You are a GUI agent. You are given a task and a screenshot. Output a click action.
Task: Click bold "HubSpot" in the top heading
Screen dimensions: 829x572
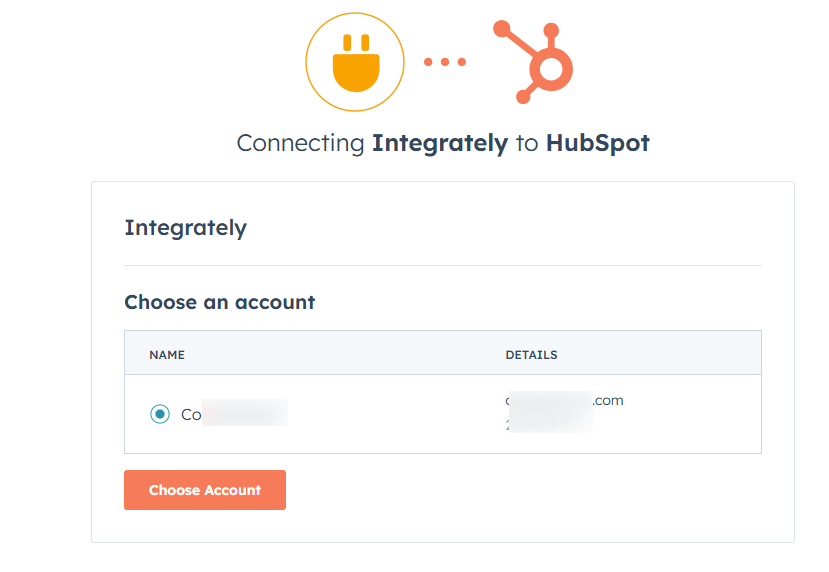click(x=597, y=143)
